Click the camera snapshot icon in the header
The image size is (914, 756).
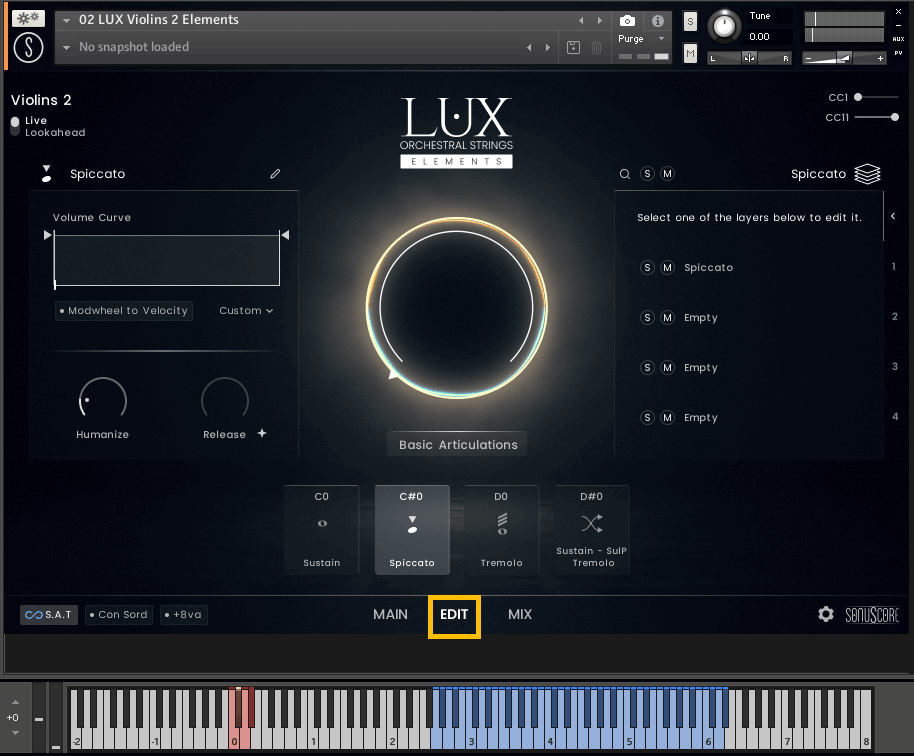point(628,20)
